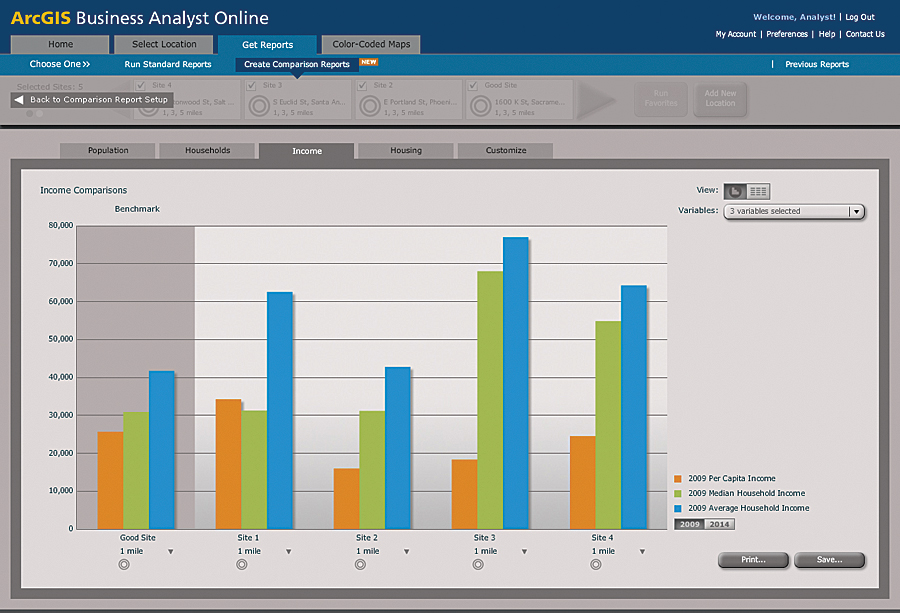Expand Choose One menu

pyautogui.click(x=60, y=64)
